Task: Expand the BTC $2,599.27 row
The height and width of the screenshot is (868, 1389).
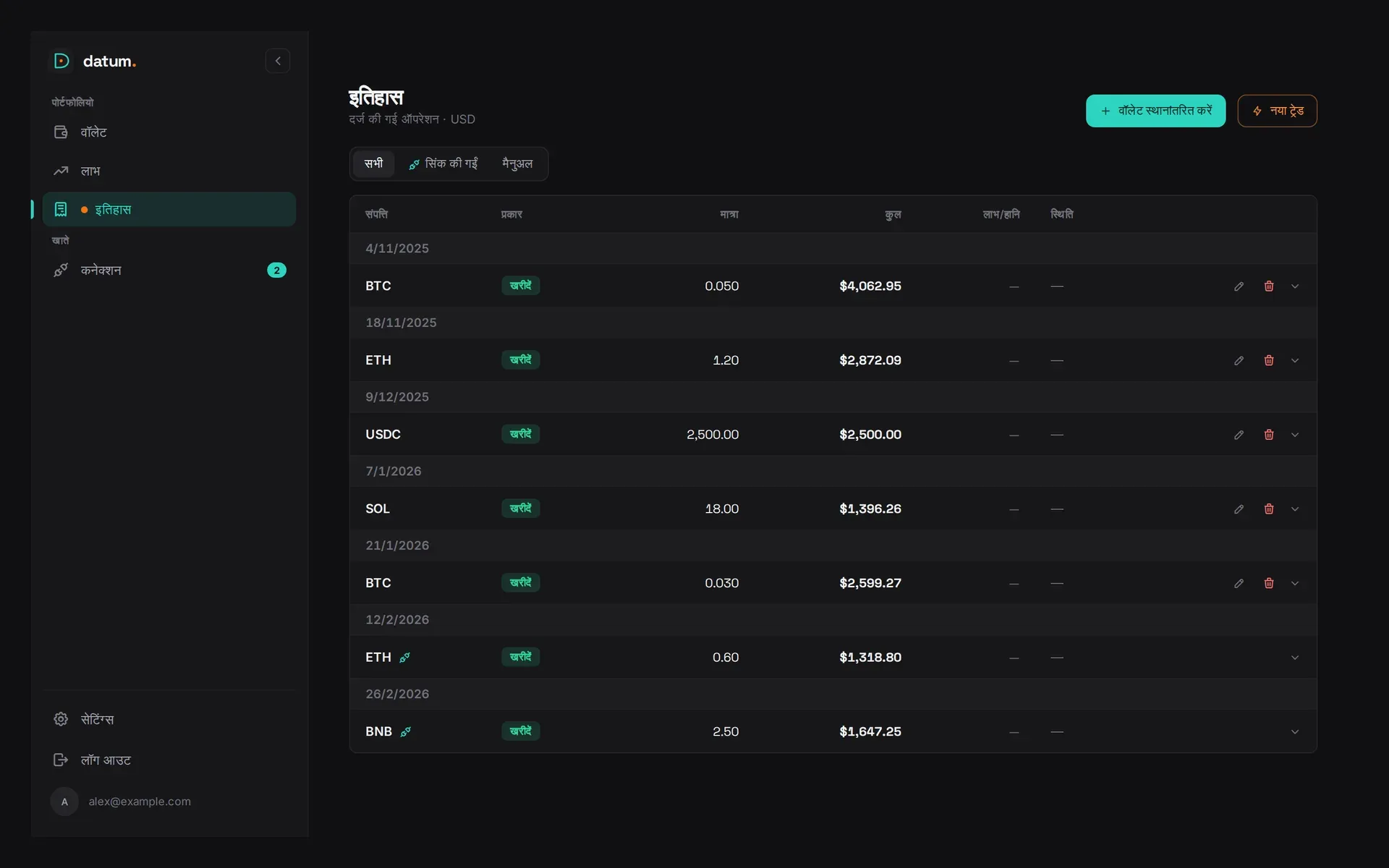Action: 1295,583
